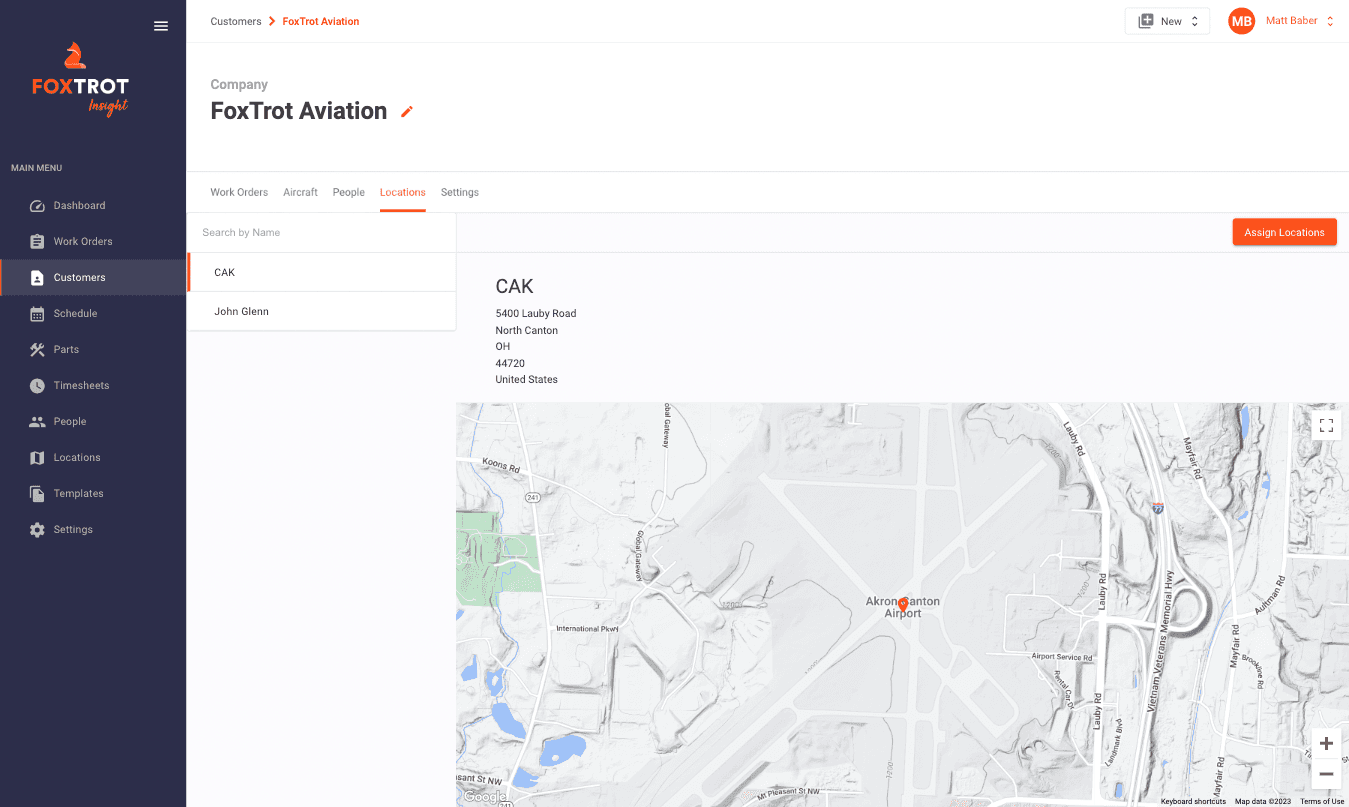1349x807 pixels.
Task: Open the map Terms of Use link
Action: (x=1322, y=801)
